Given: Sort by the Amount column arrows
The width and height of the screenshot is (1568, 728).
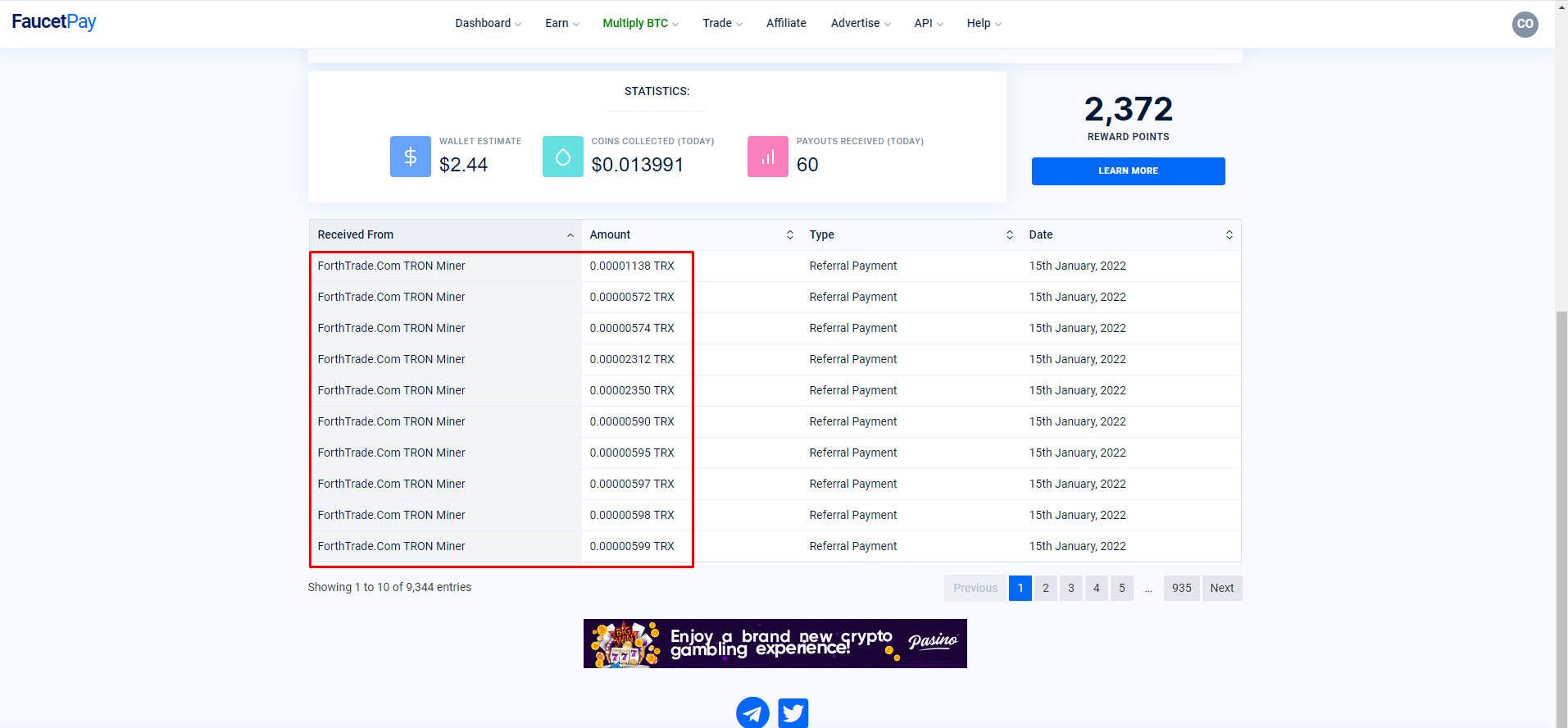Looking at the screenshot, I should click(790, 235).
